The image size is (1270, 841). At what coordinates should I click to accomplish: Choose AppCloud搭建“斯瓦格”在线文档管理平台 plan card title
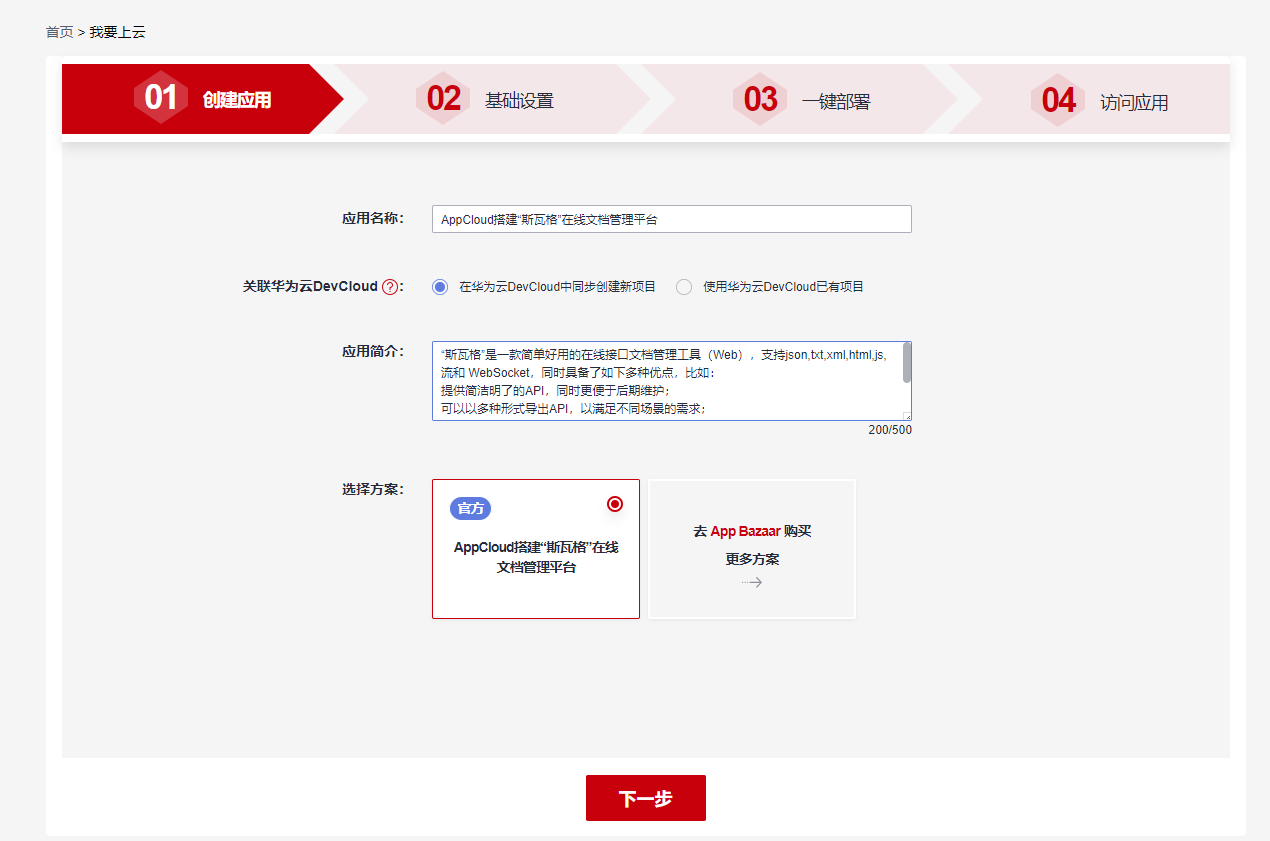pos(536,557)
